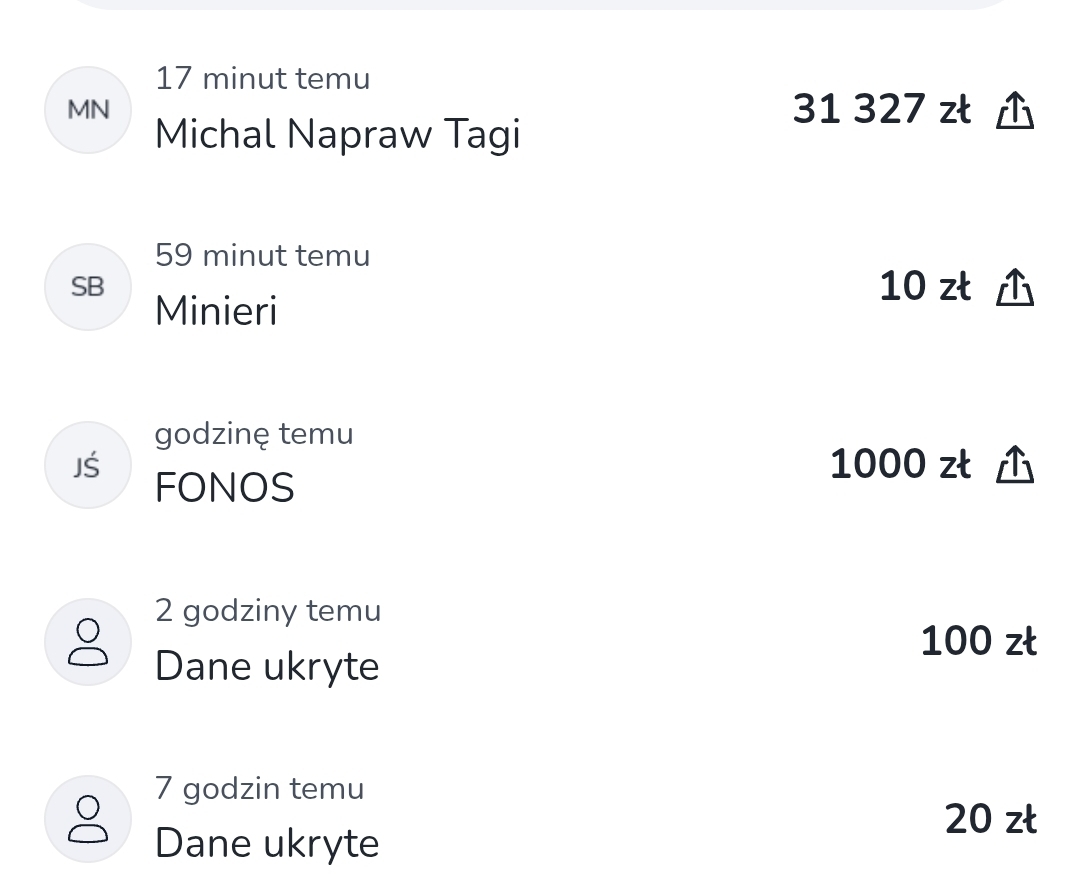The image size is (1080, 880).
Task: Click the 10 zł donation amount
Action: tap(924, 287)
